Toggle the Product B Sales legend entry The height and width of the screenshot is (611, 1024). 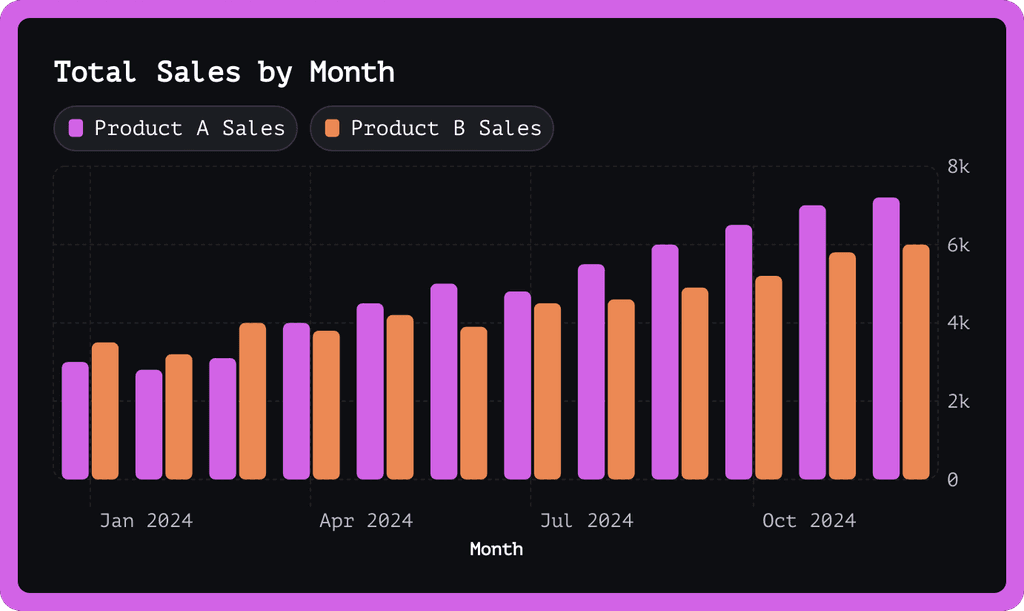431,128
